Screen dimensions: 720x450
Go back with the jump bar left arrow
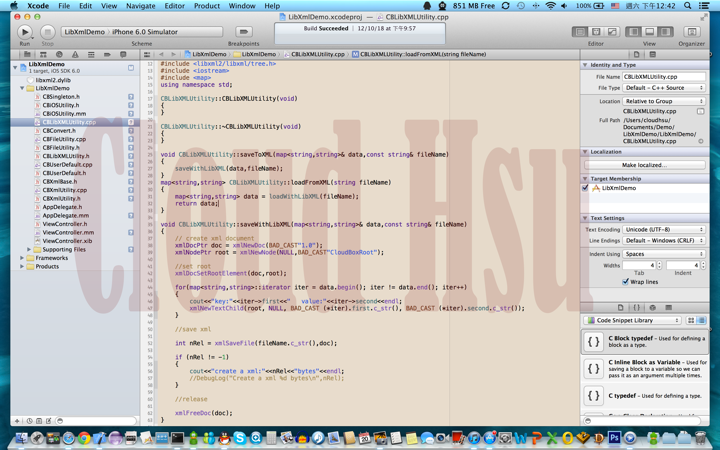(x=161, y=54)
